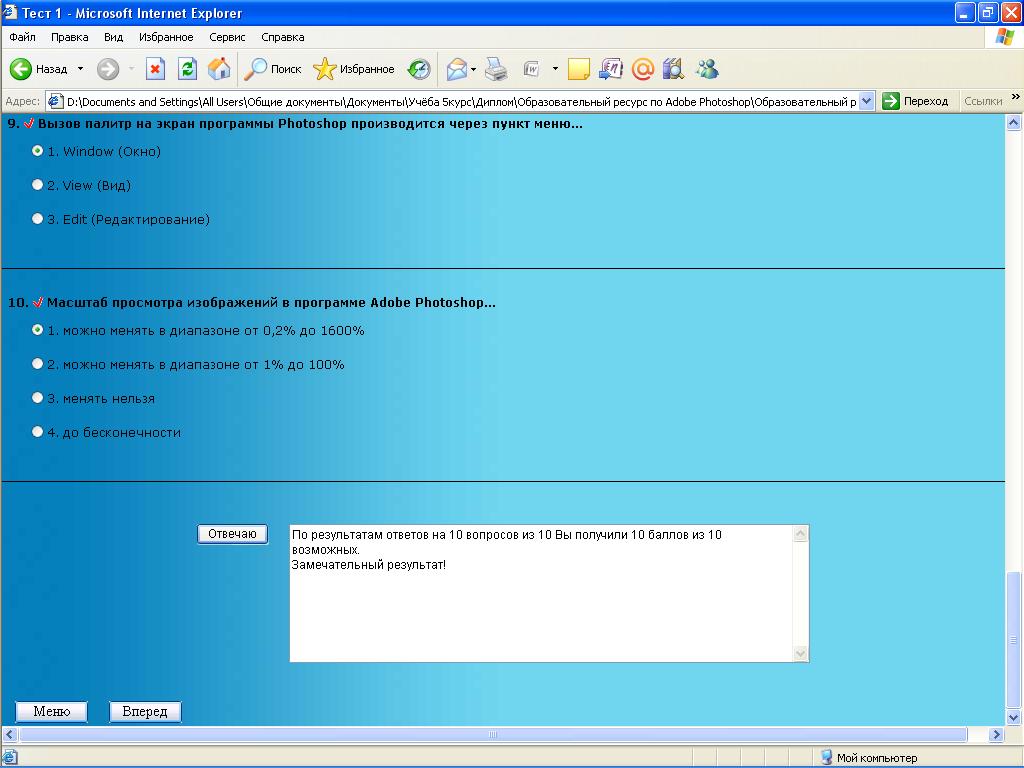Click the vertical page scrollbar thumb
The image size is (1024, 768).
[1014, 639]
